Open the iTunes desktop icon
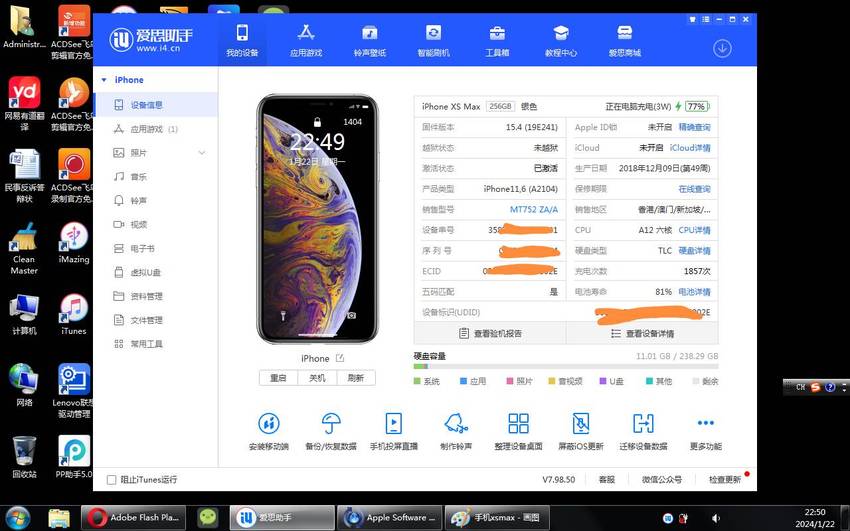Viewport: 850px width, 531px height. coord(74,314)
